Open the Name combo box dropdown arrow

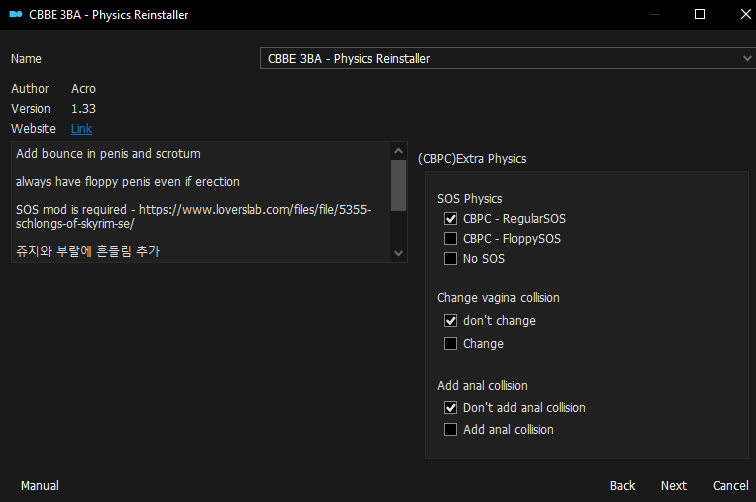747,58
